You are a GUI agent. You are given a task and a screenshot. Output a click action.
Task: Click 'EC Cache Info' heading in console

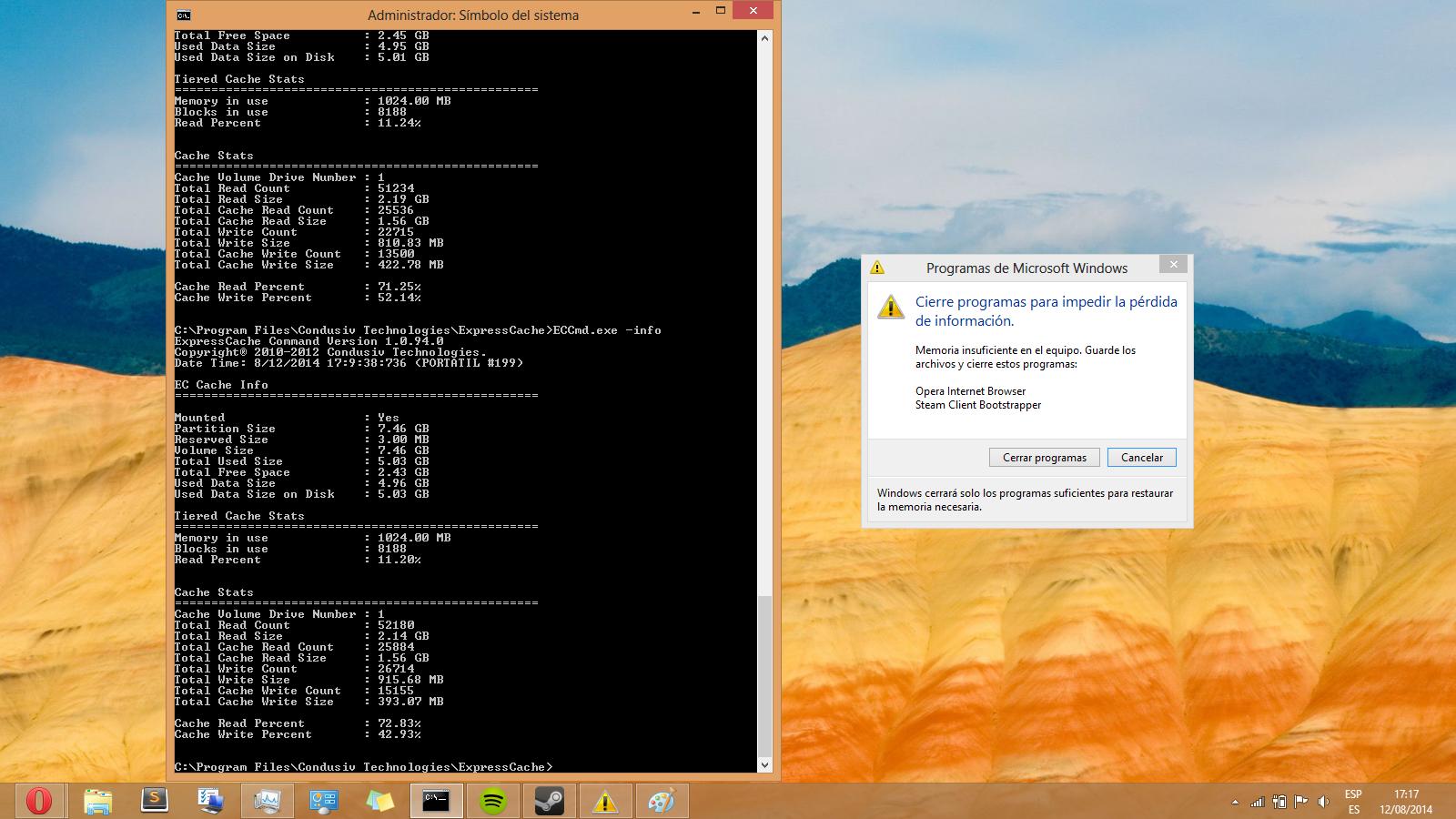221,385
